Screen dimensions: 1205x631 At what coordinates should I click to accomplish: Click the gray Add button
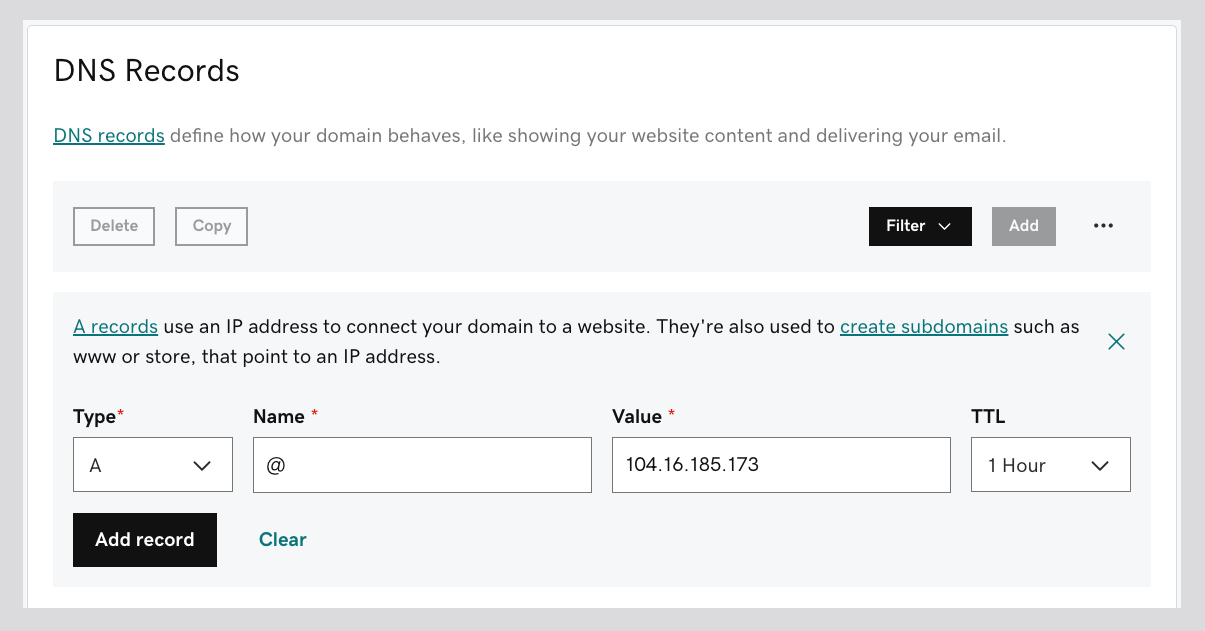[1024, 226]
